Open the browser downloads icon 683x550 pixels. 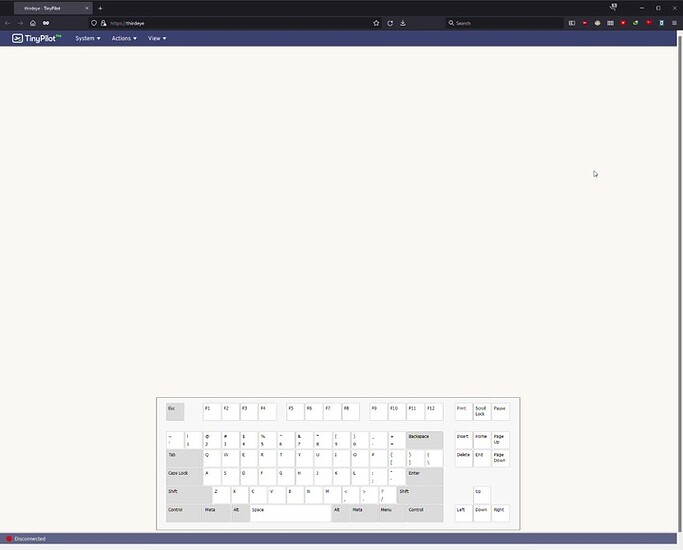point(403,22)
